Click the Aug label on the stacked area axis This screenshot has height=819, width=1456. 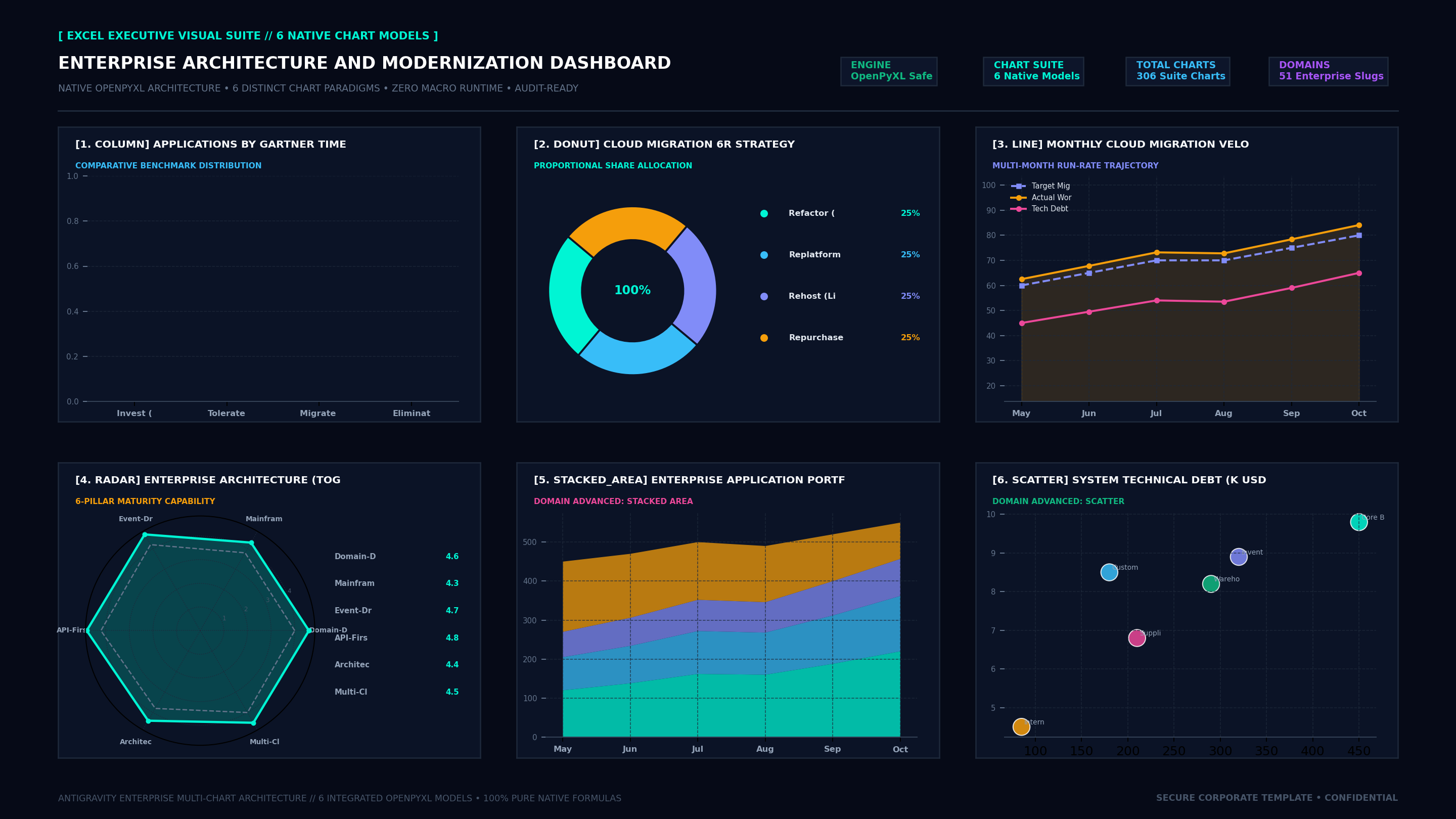pyautogui.click(x=765, y=749)
